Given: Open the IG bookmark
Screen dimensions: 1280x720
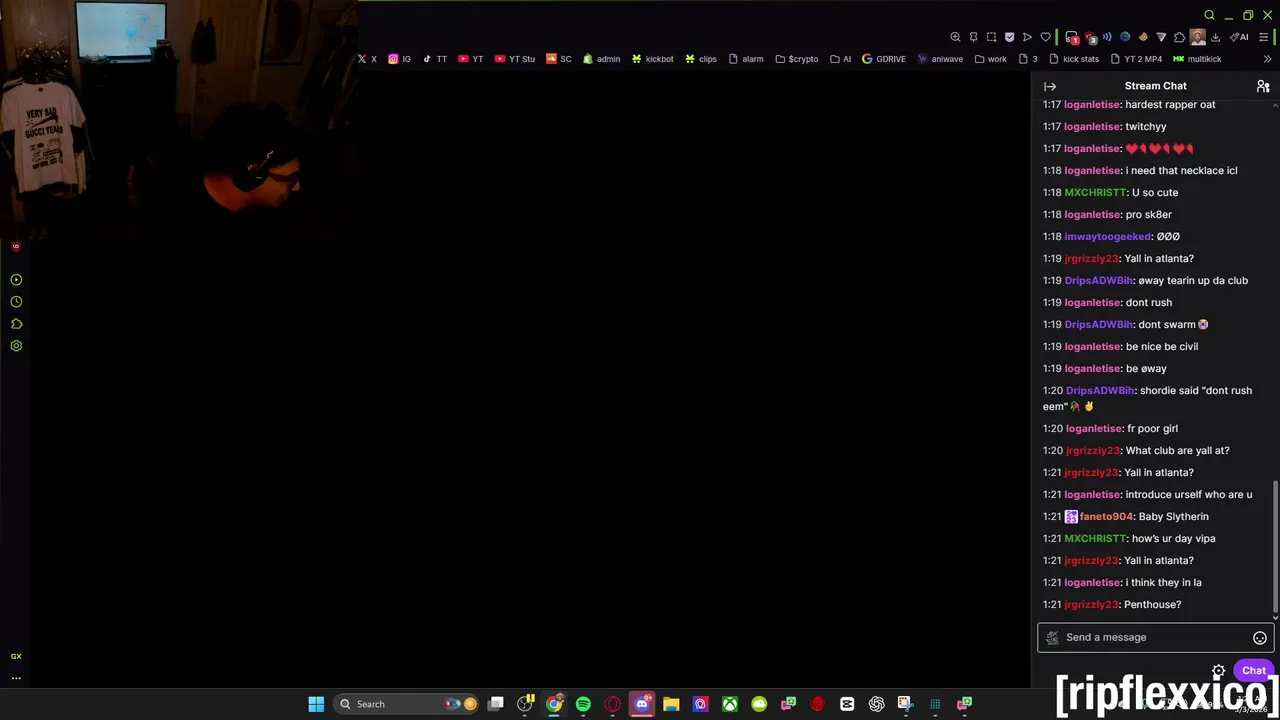Looking at the screenshot, I should pyautogui.click(x=400, y=59).
